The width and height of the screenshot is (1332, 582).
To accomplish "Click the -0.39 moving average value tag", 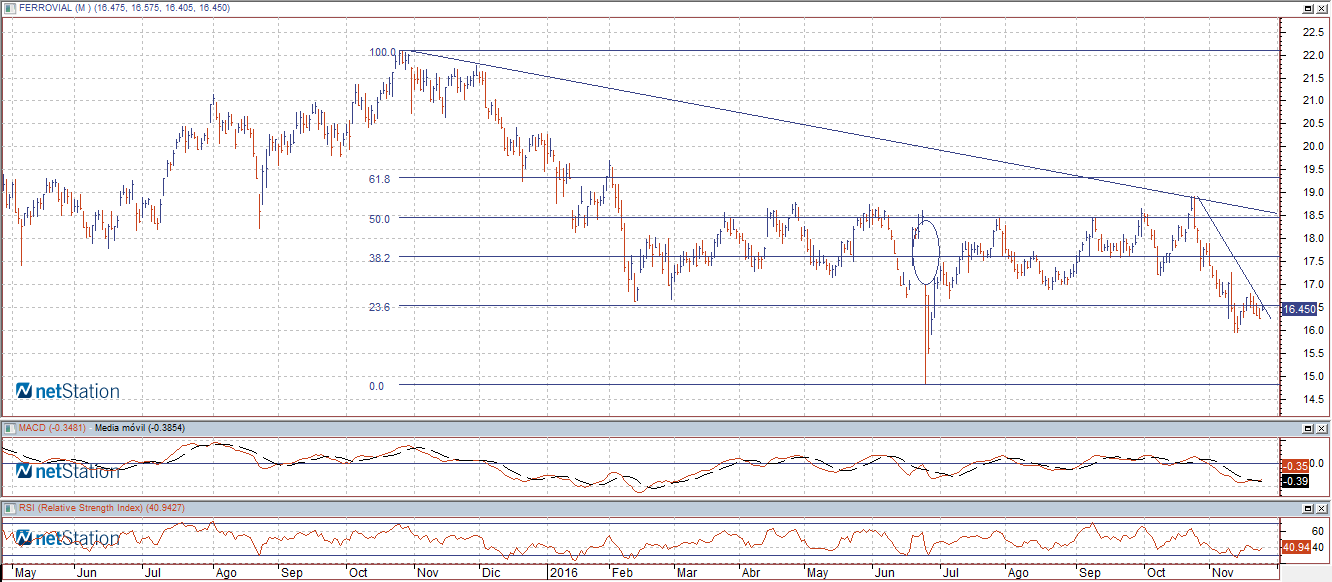I will 1296,481.
